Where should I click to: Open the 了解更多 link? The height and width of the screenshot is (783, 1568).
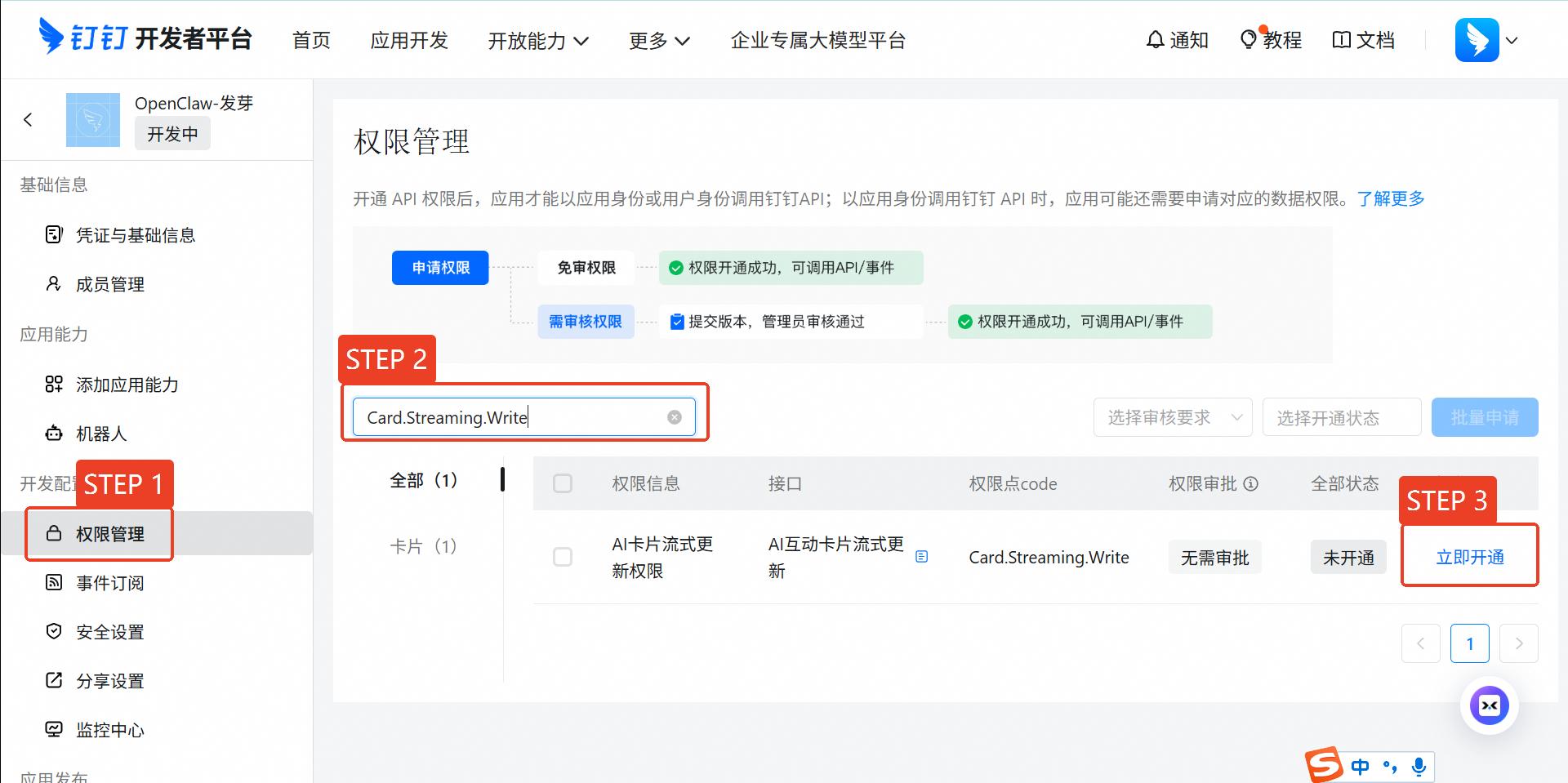tap(1392, 198)
